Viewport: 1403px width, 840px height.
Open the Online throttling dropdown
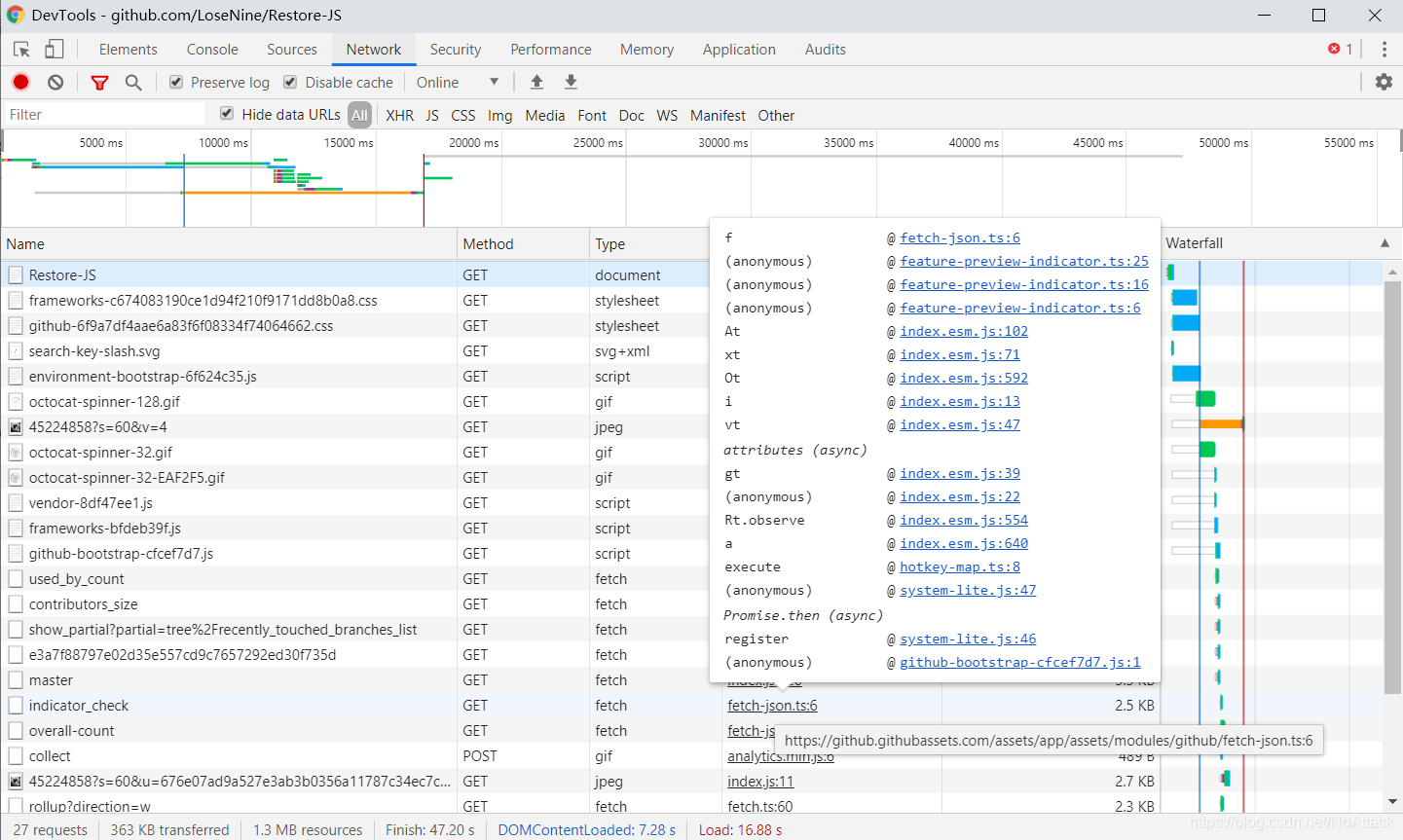pos(458,83)
